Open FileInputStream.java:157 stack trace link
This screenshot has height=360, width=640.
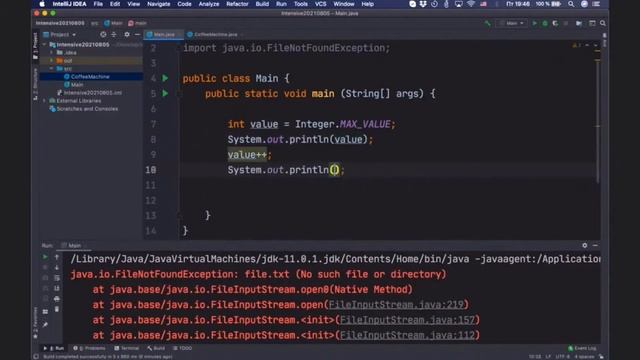tap(407, 320)
